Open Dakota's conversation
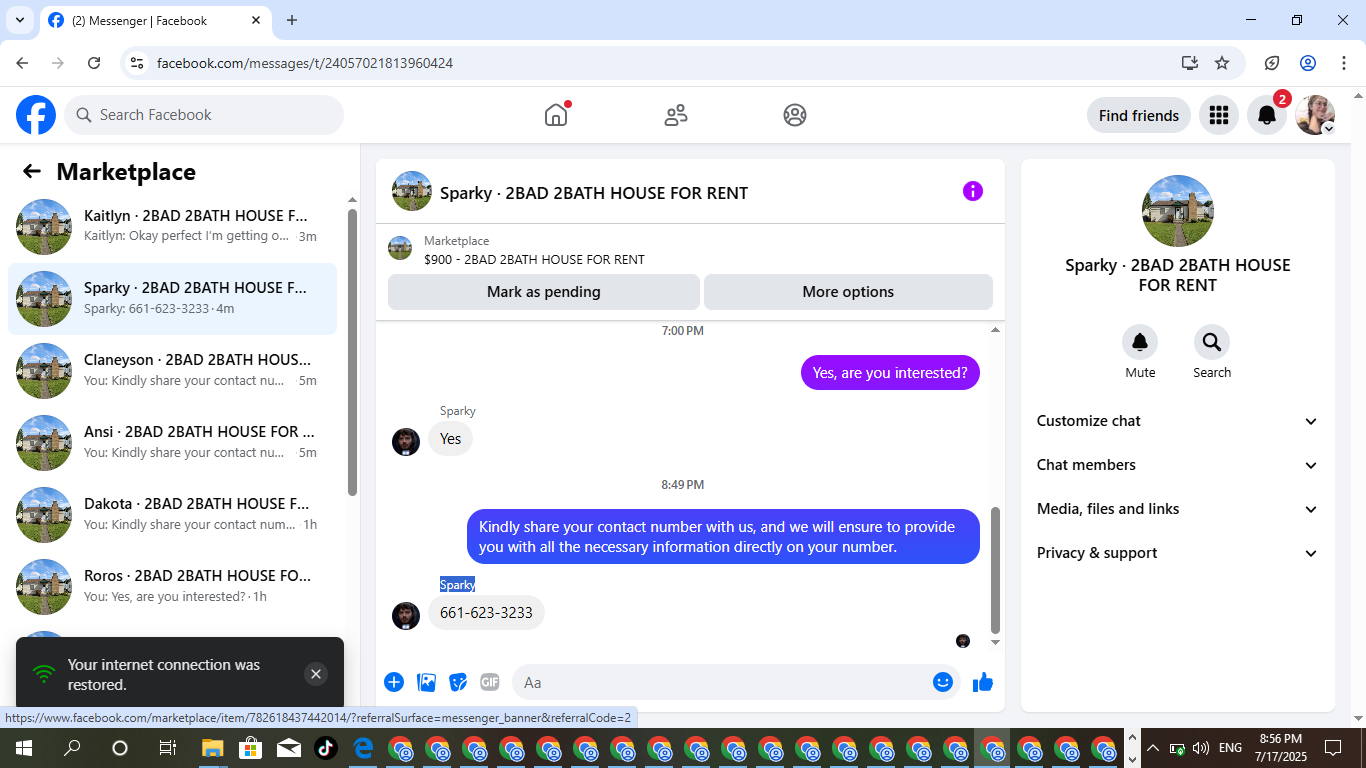The height and width of the screenshot is (768, 1366). 172,514
